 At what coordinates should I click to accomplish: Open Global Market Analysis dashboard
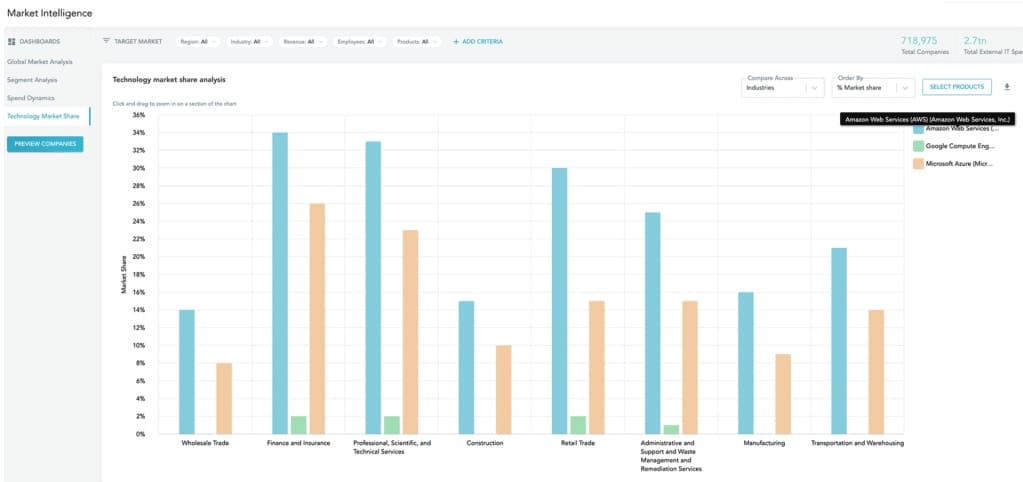(40, 62)
